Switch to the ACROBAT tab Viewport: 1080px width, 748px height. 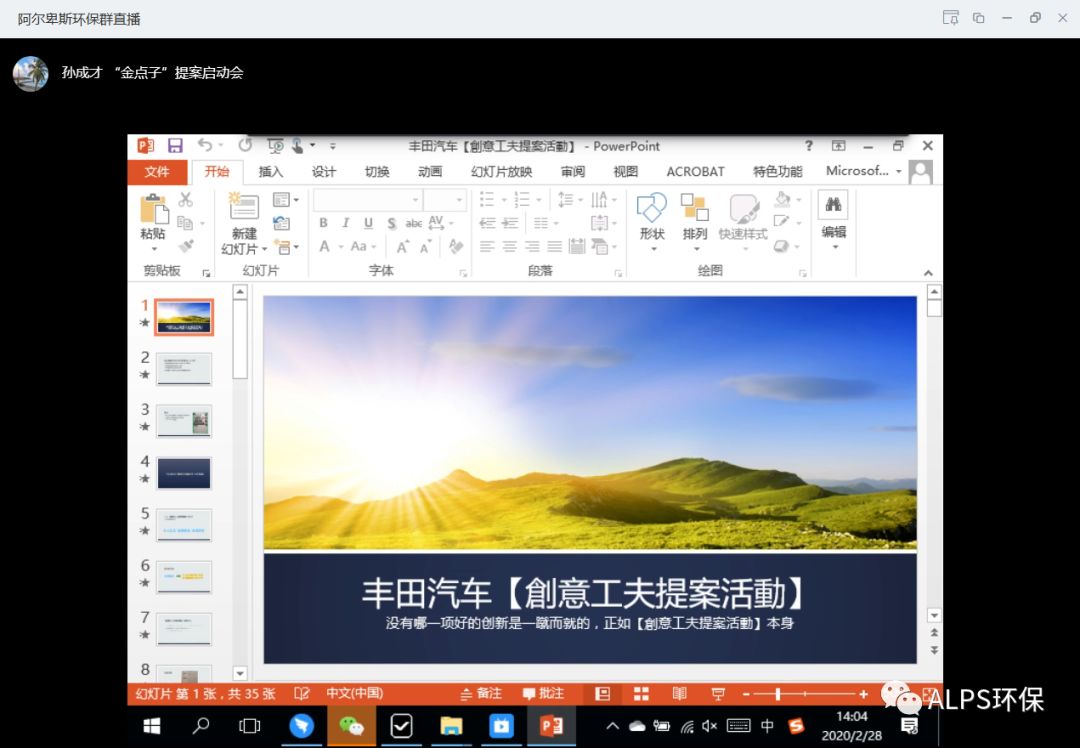[695, 172]
